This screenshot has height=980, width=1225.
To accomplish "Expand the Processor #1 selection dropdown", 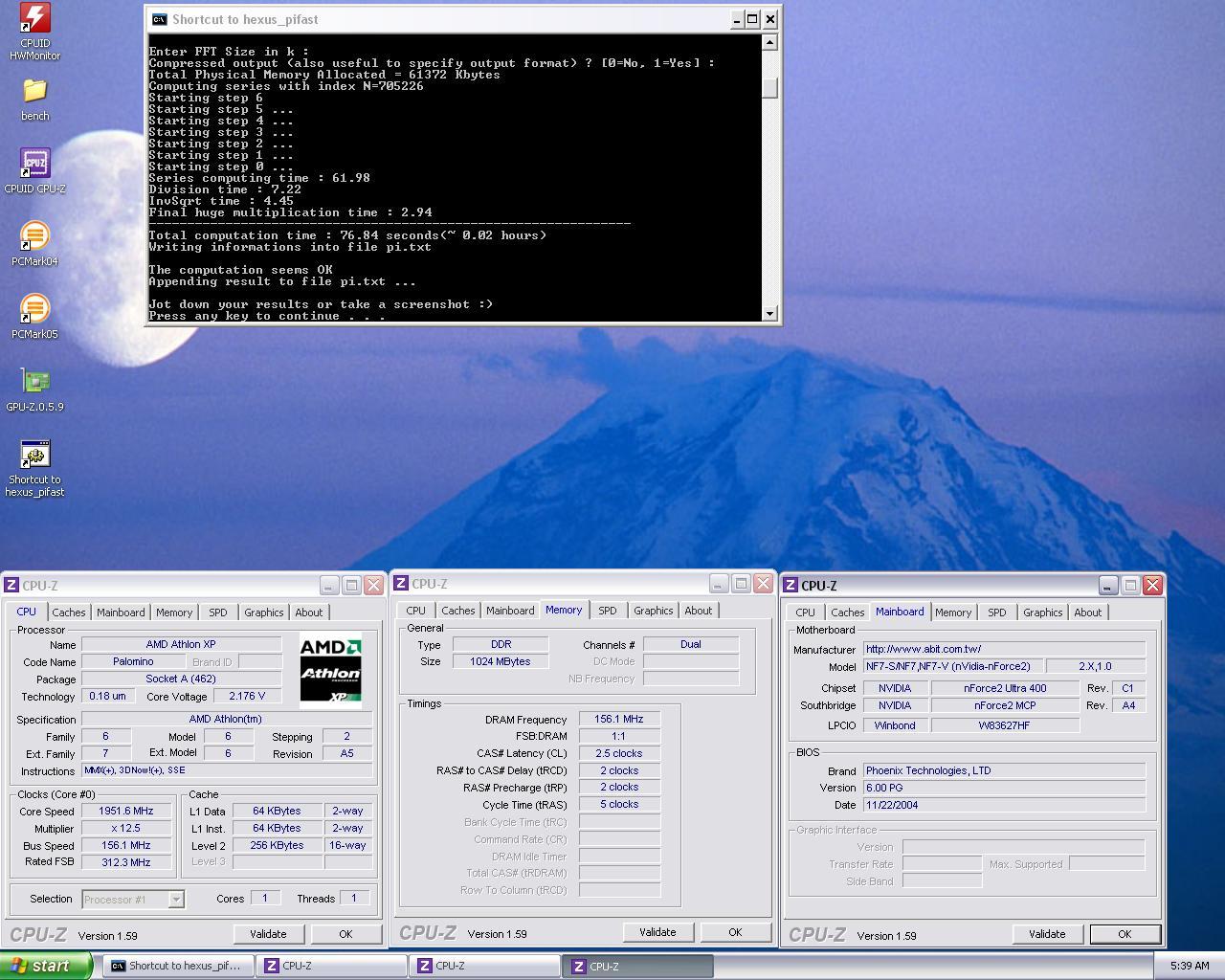I will [176, 899].
